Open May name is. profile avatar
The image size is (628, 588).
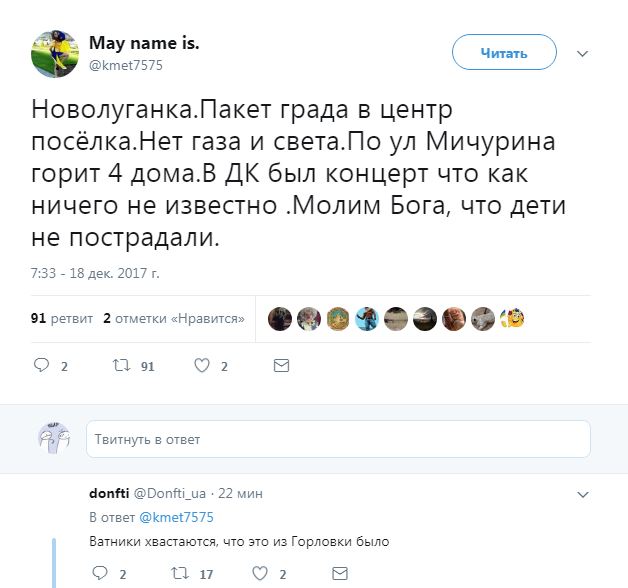(x=56, y=54)
